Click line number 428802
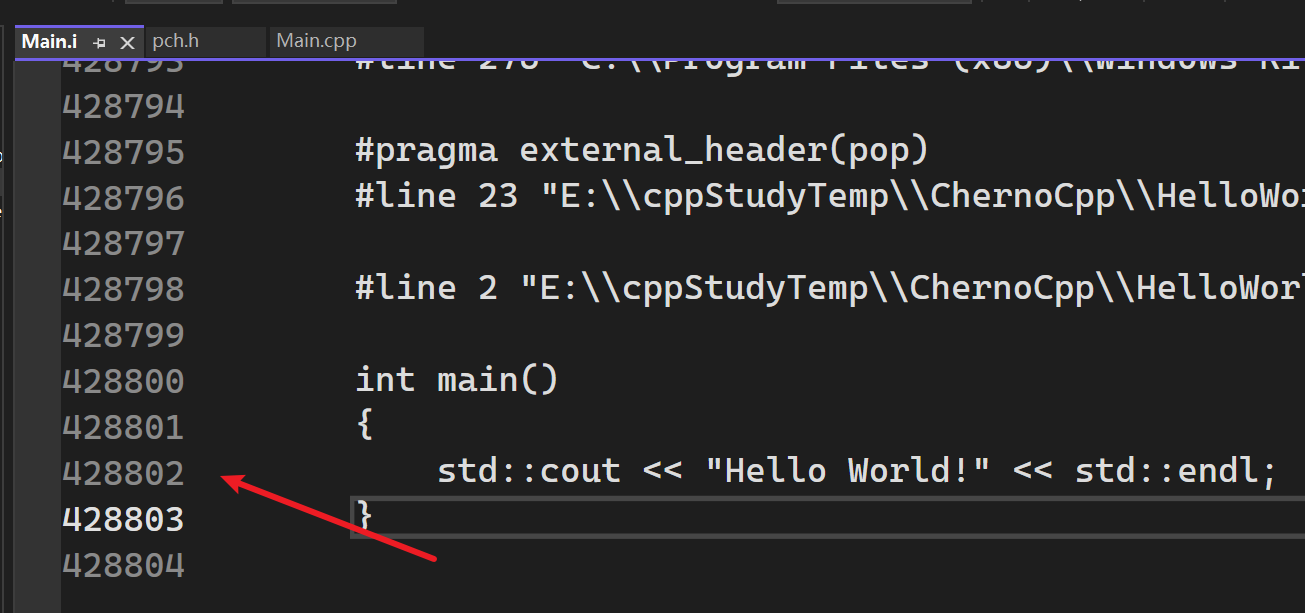Image resolution: width=1305 pixels, height=613 pixels. (x=123, y=473)
